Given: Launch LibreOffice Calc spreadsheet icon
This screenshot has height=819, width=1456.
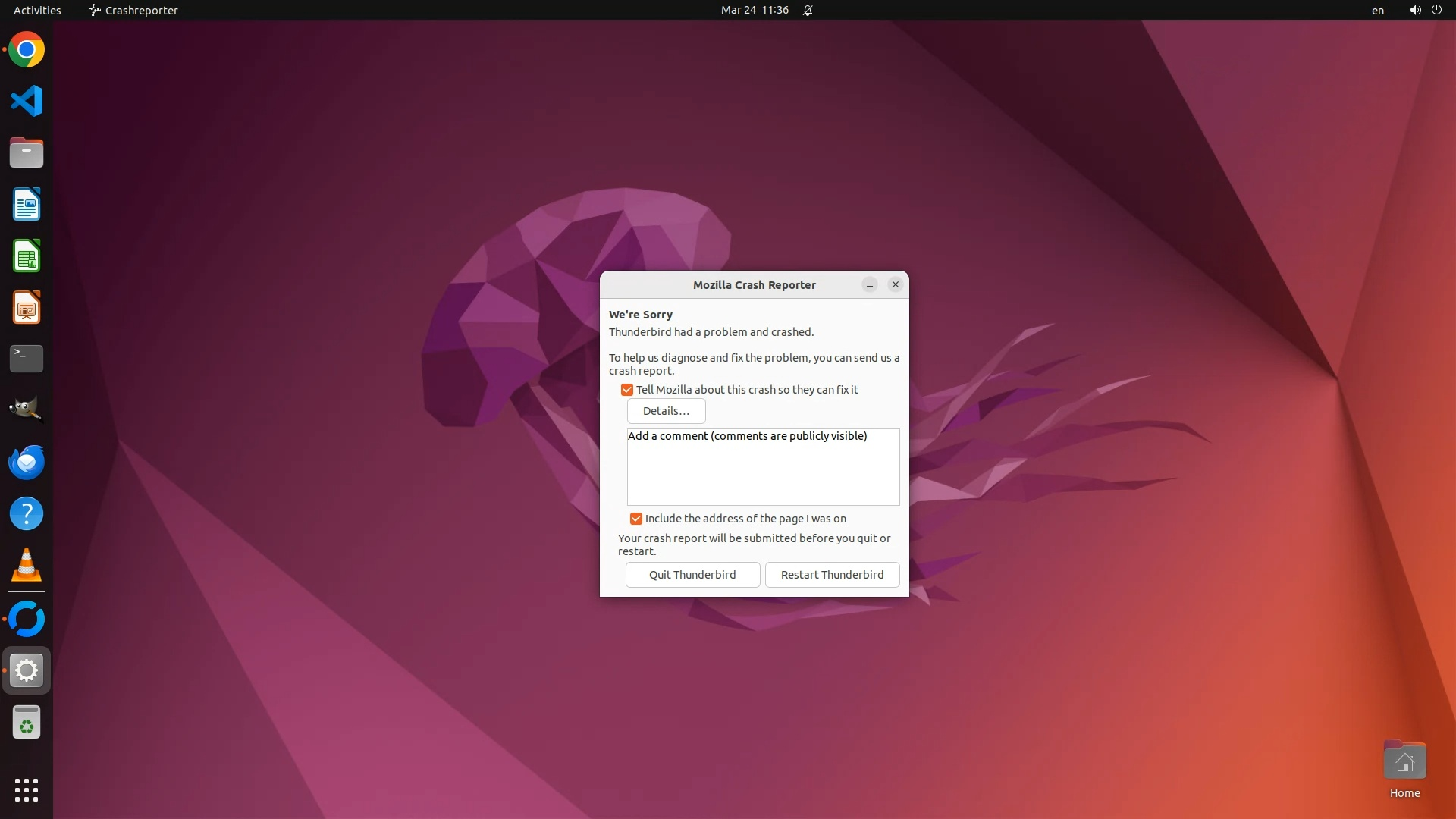Looking at the screenshot, I should (27, 256).
